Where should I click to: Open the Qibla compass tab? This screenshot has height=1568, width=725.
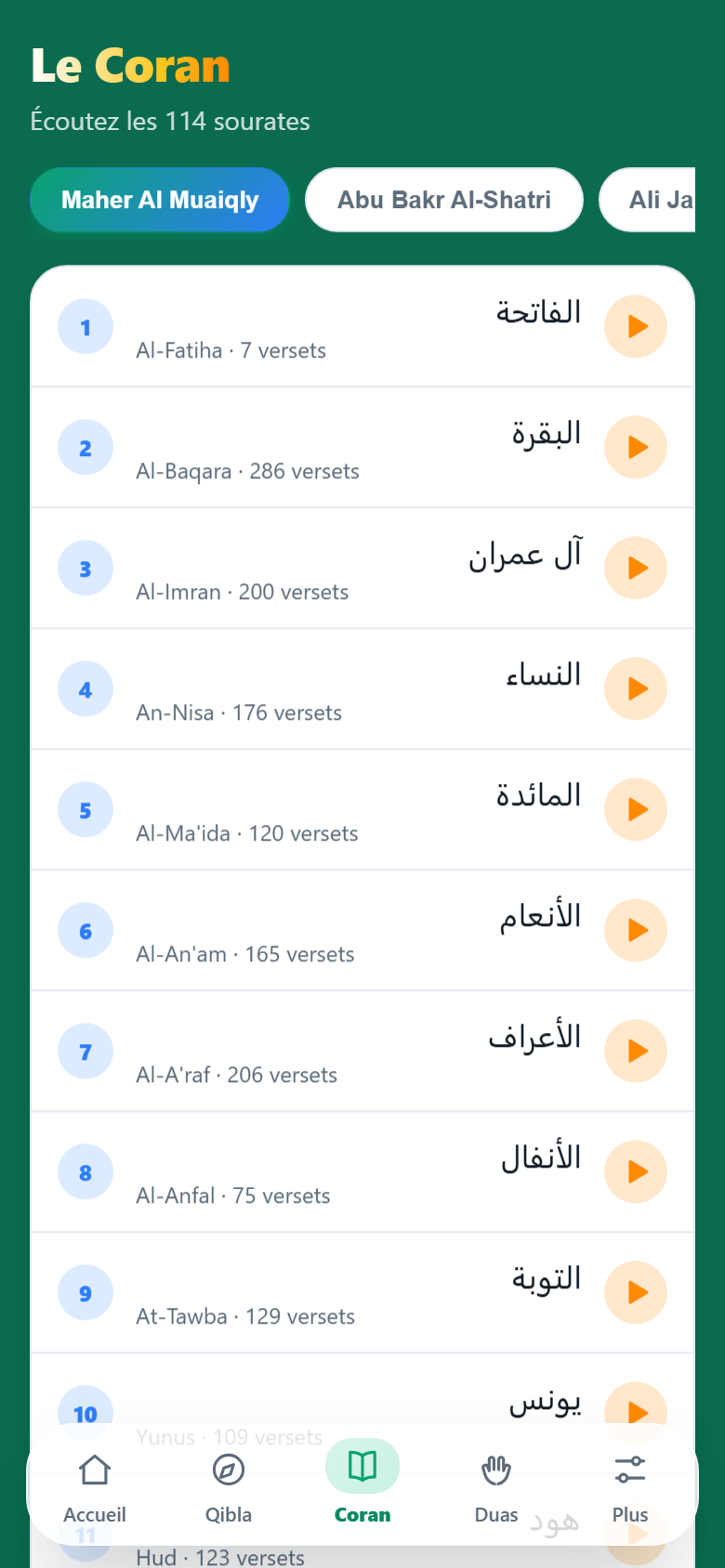pos(229,1486)
